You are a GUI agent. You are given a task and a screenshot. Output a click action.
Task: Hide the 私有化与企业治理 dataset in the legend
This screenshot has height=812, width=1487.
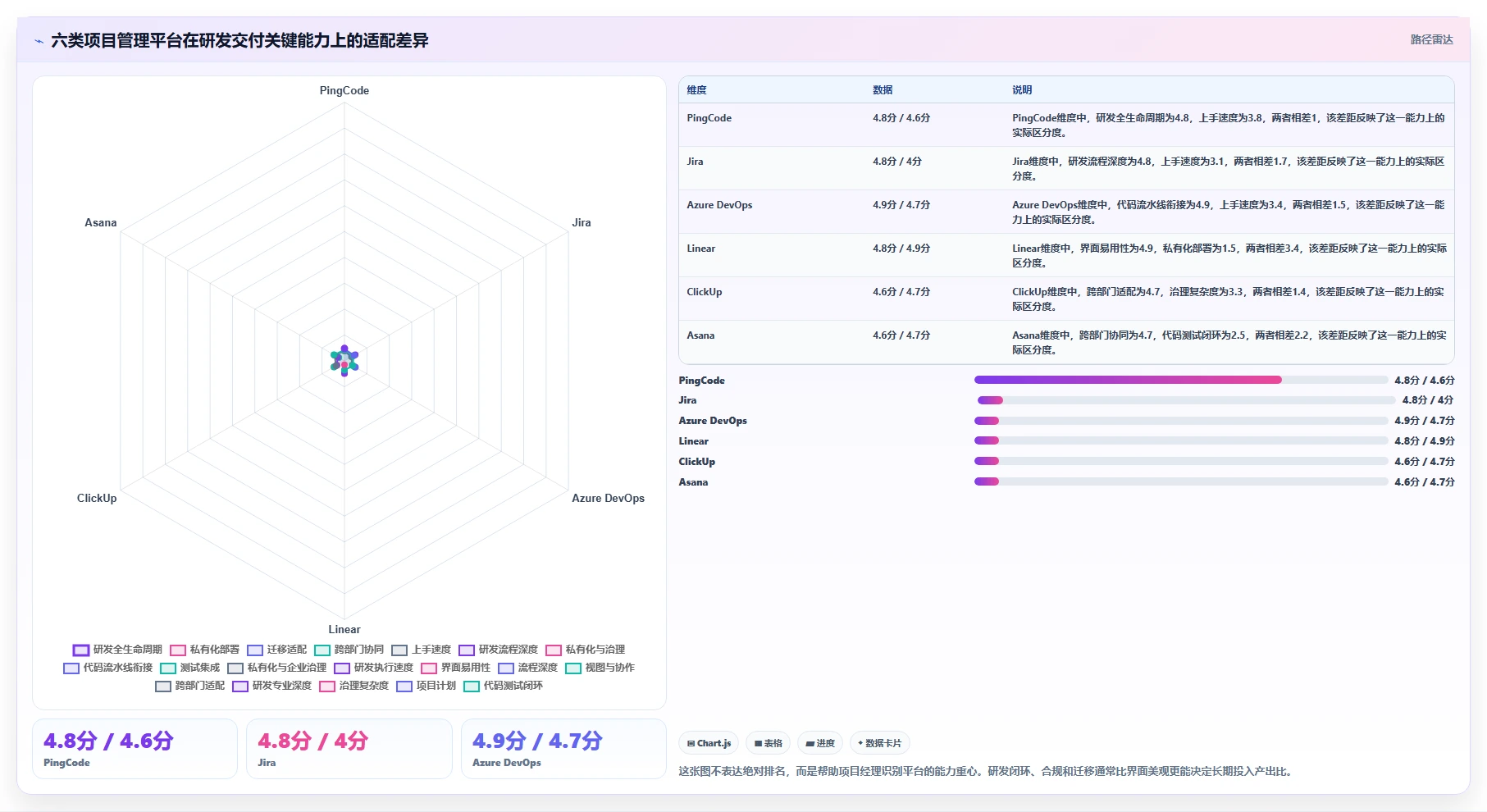[x=276, y=668]
